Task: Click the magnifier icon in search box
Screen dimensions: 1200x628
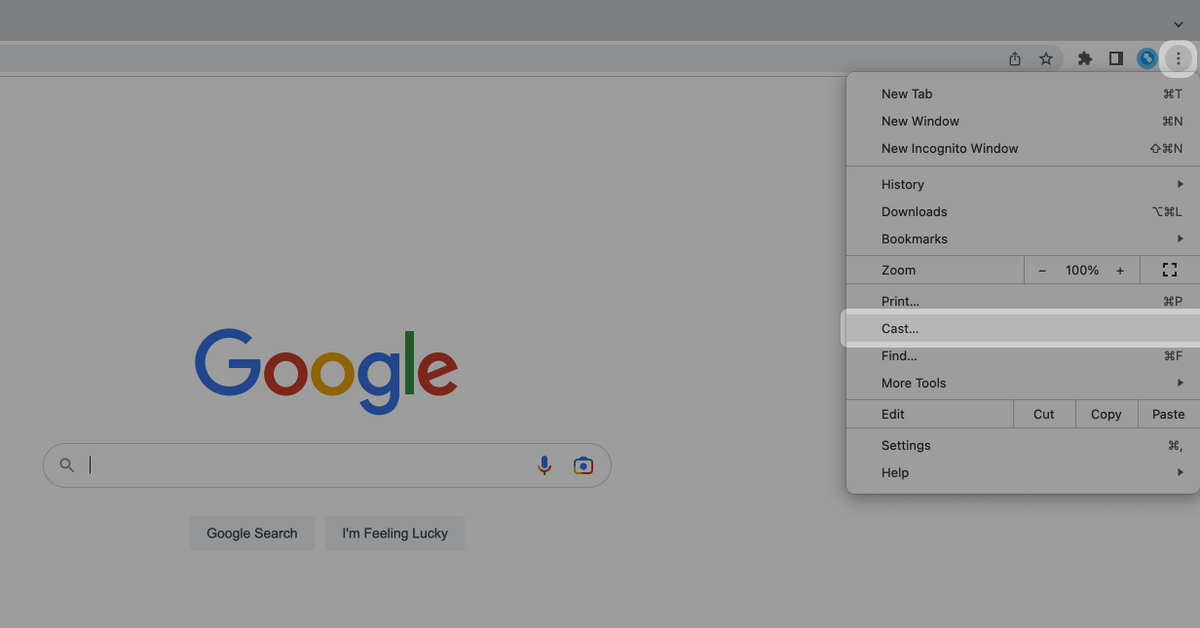Action: point(67,465)
